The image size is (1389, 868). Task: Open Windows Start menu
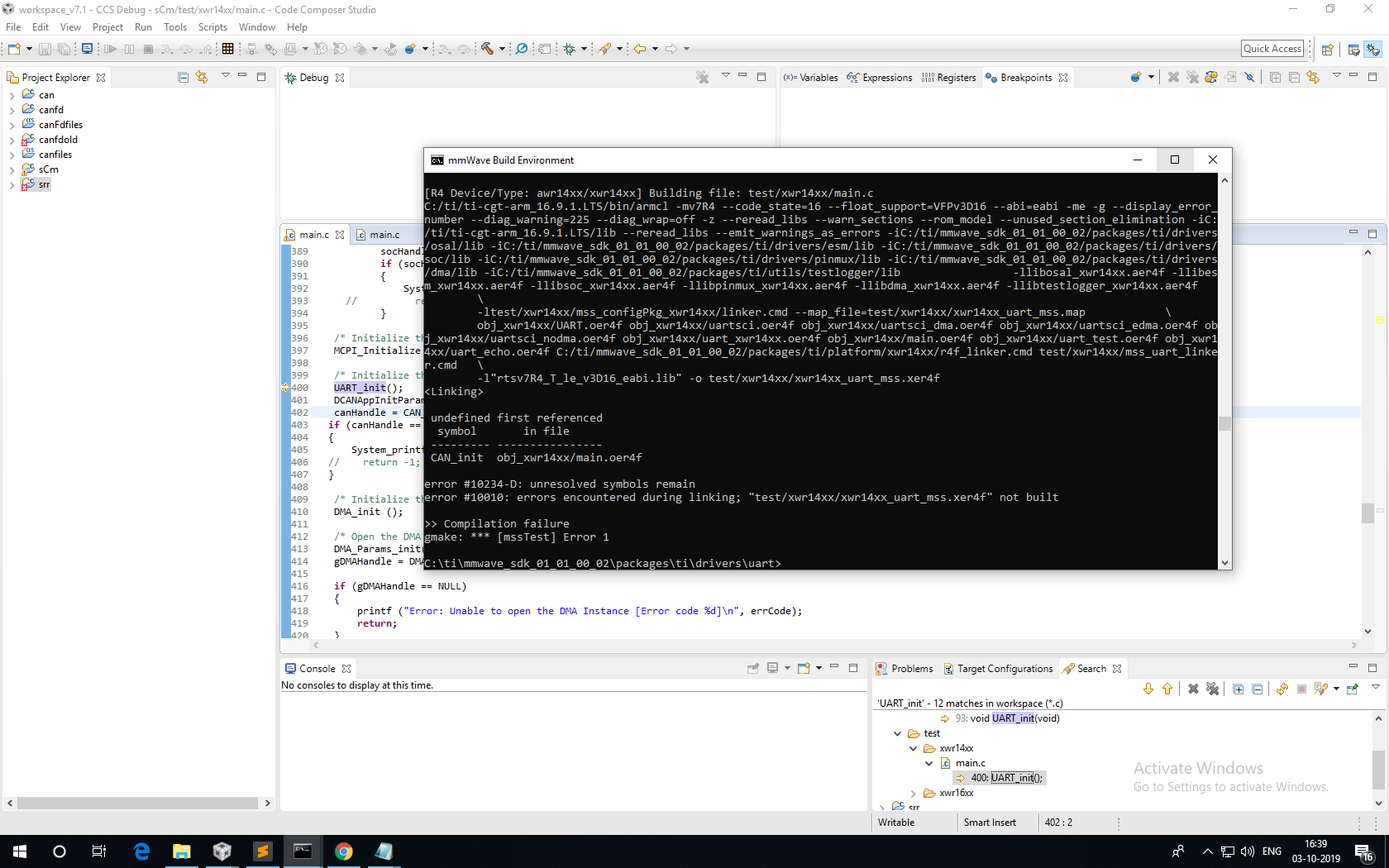(x=20, y=851)
